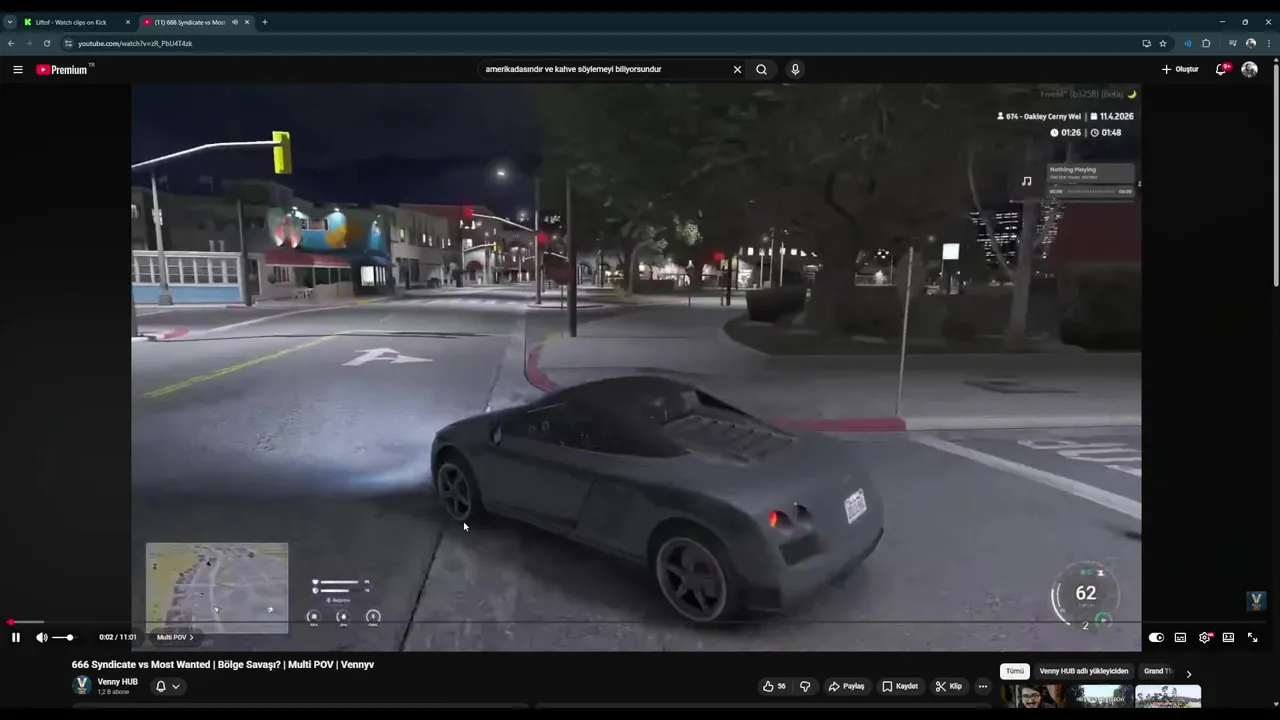Seek along the video progress bar
The height and width of the screenshot is (720, 1280).
tap(636, 622)
